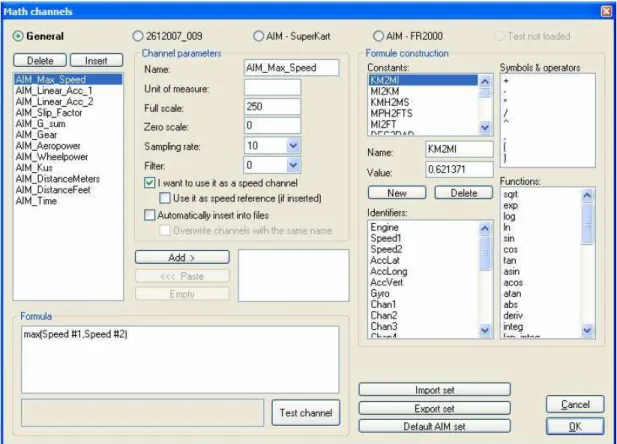Click the Import set button
617x444 pixels.
pyautogui.click(x=434, y=390)
